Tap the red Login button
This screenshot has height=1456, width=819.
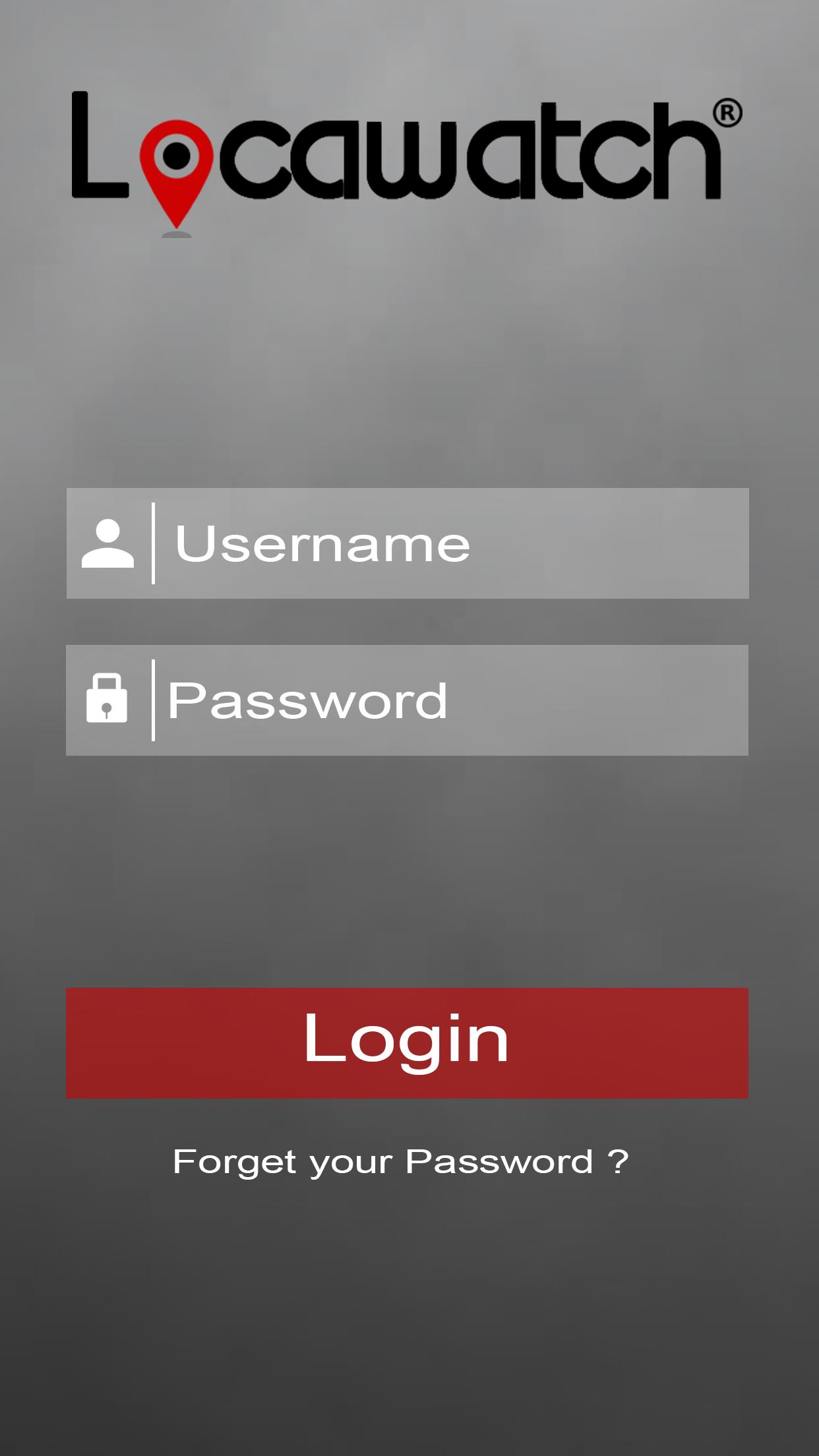click(407, 1043)
